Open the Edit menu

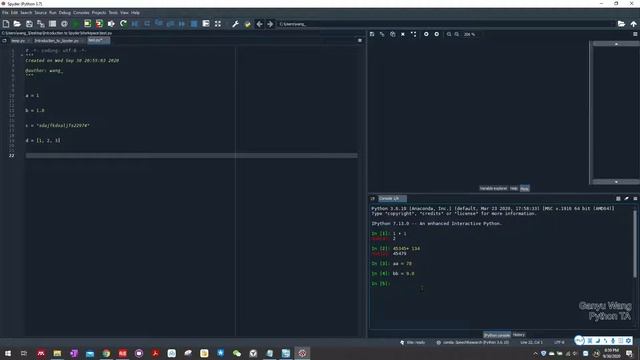[14, 13]
